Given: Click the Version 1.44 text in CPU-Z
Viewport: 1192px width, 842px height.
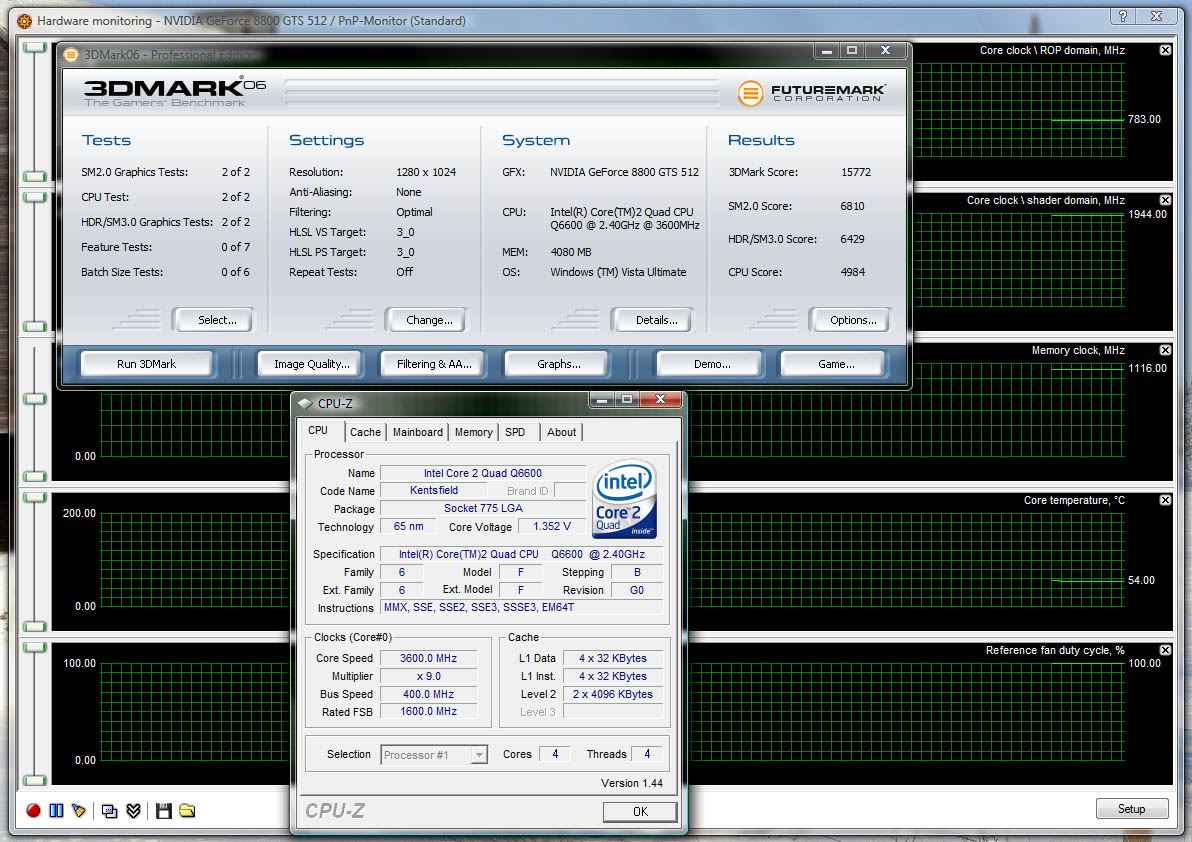Looking at the screenshot, I should pos(632,783).
